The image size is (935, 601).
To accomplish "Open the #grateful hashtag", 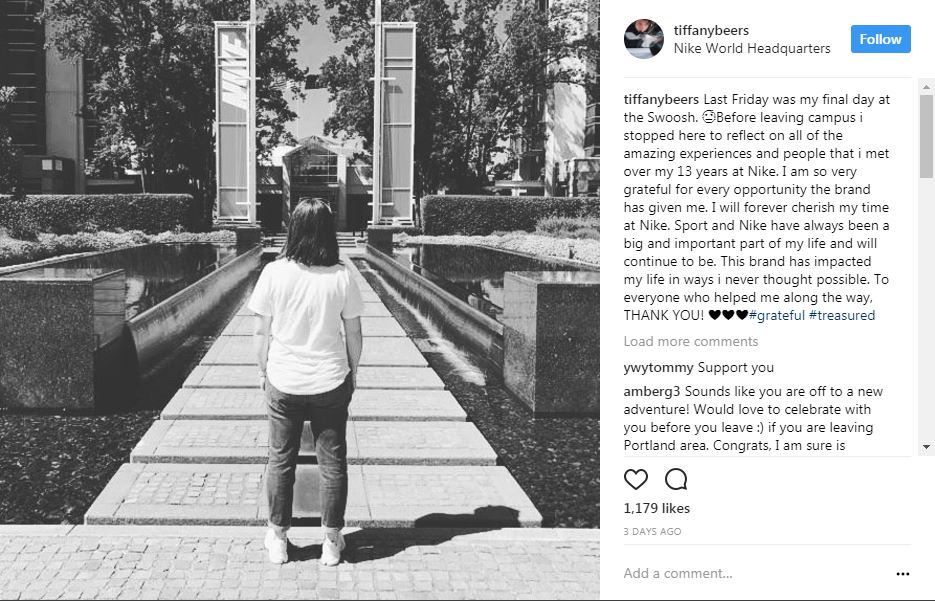I will [x=777, y=315].
